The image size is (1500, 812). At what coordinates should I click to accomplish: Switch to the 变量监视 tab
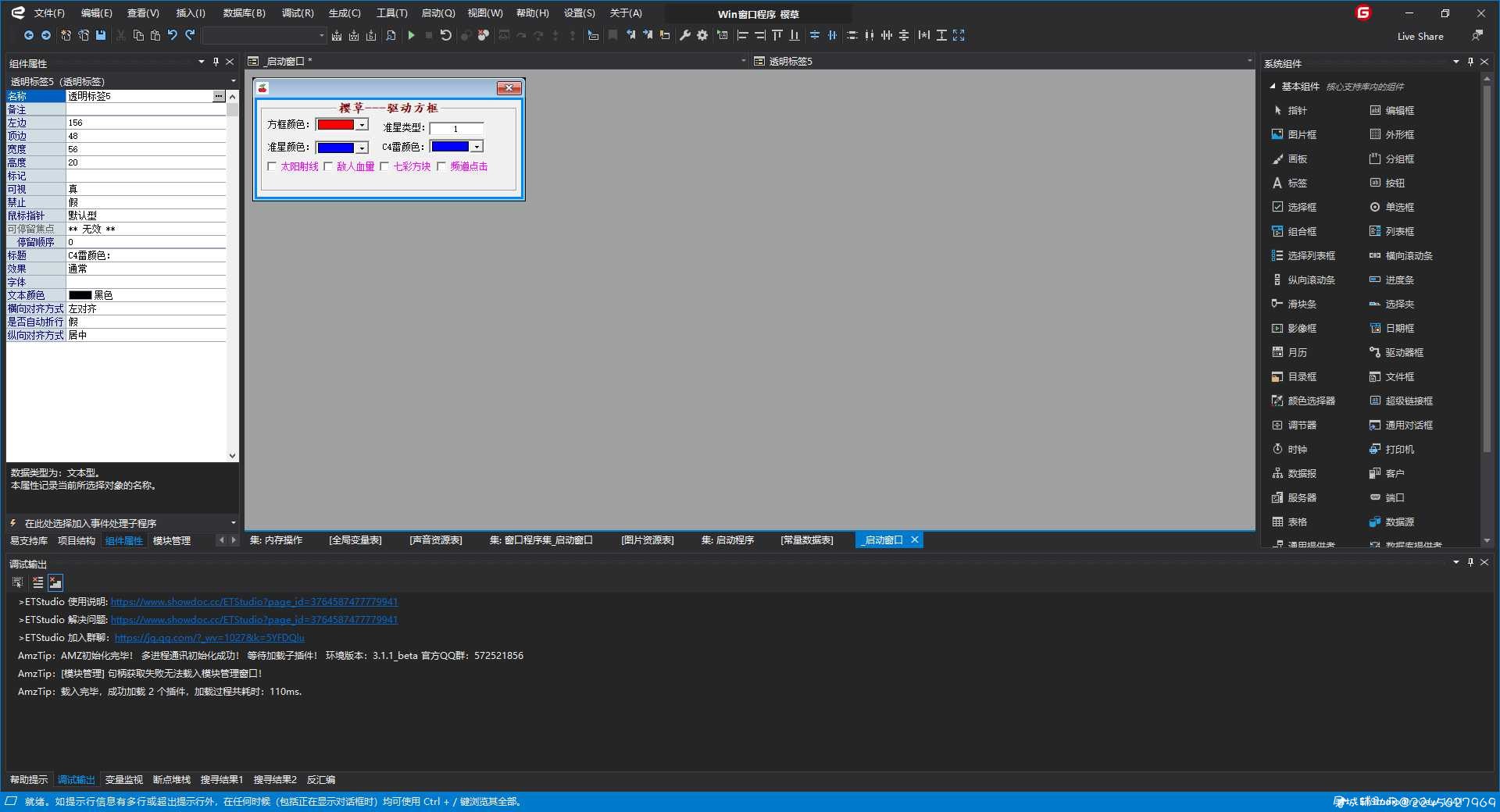pyautogui.click(x=124, y=780)
